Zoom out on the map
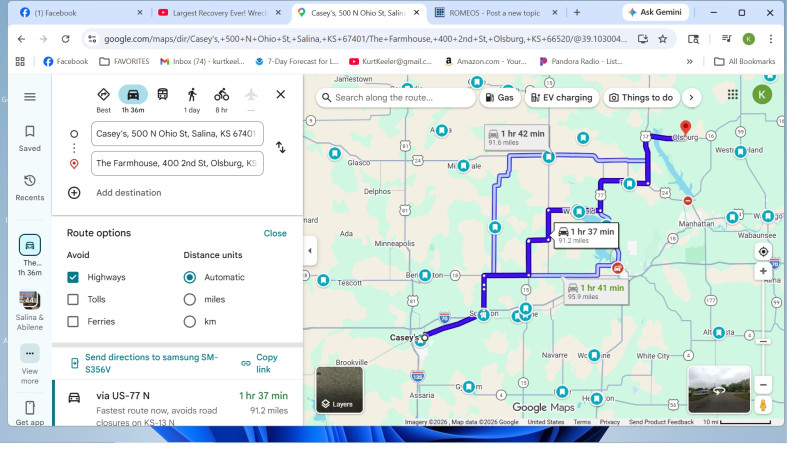 pyautogui.click(x=763, y=385)
